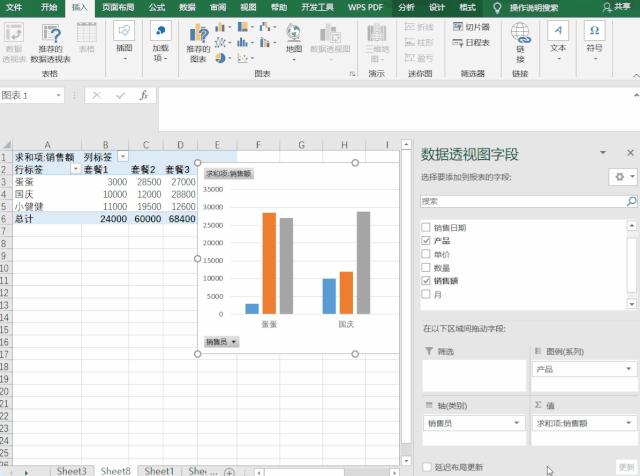Open Recommended Charts

(198, 43)
